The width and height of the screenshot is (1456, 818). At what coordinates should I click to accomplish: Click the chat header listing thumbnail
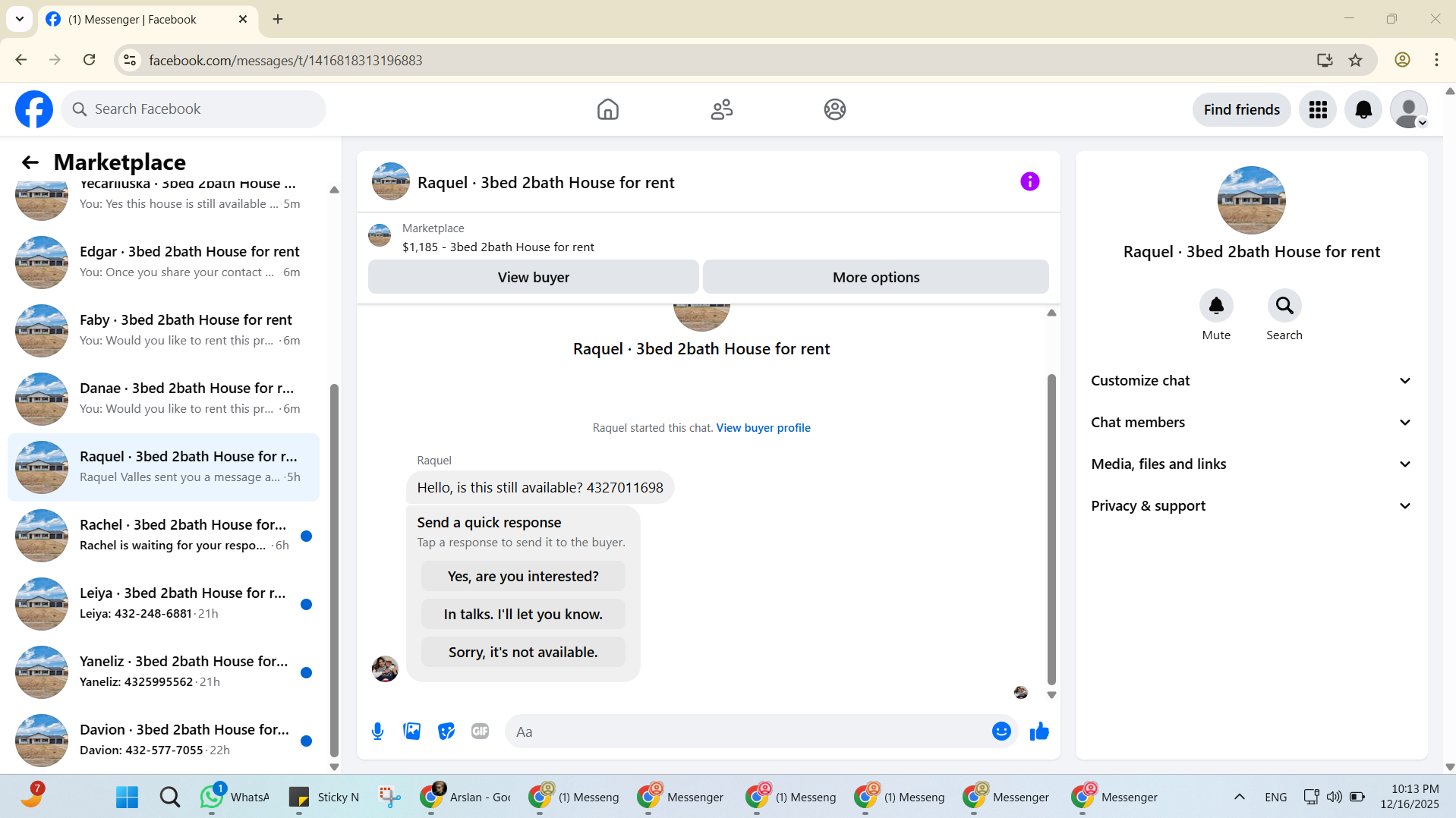click(x=391, y=181)
